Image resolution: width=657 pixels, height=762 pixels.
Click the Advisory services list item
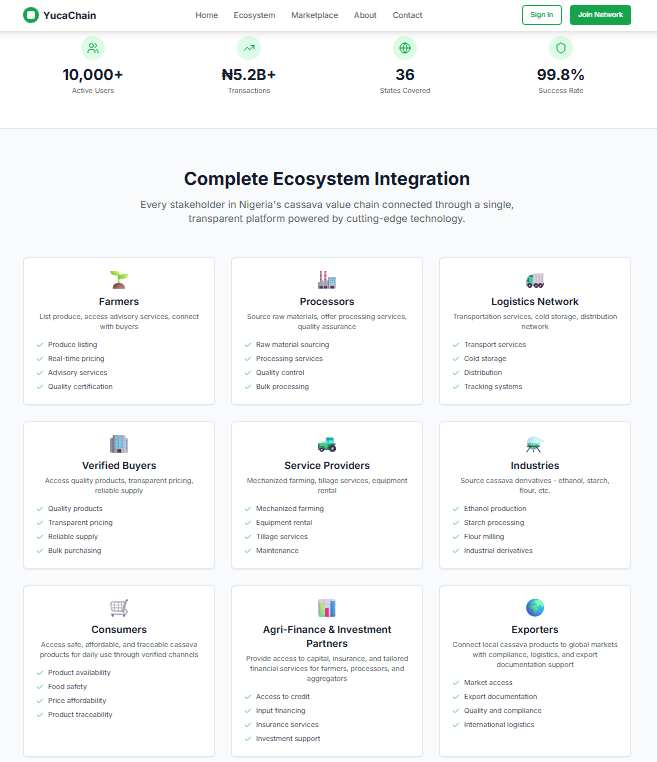point(77,373)
